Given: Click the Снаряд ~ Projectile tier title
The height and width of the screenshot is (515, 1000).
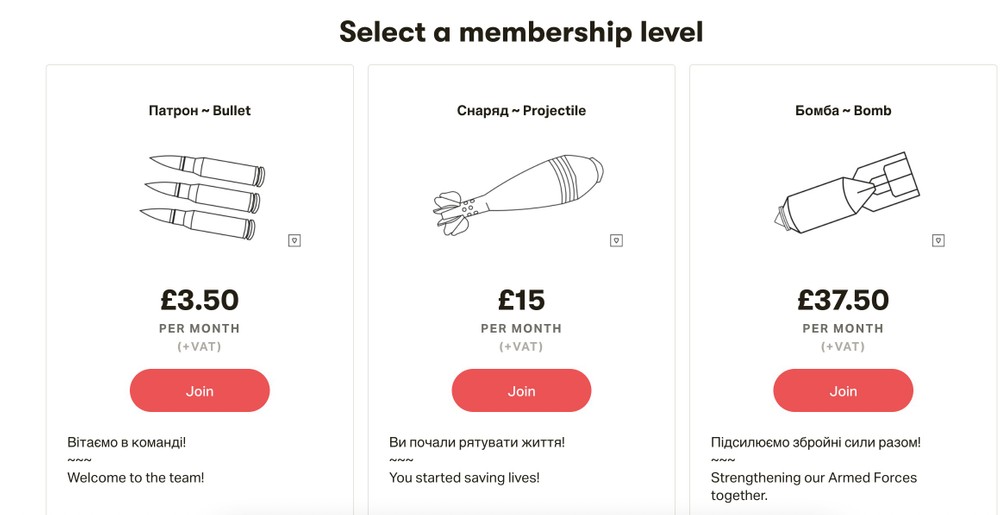Looking at the screenshot, I should [521, 111].
